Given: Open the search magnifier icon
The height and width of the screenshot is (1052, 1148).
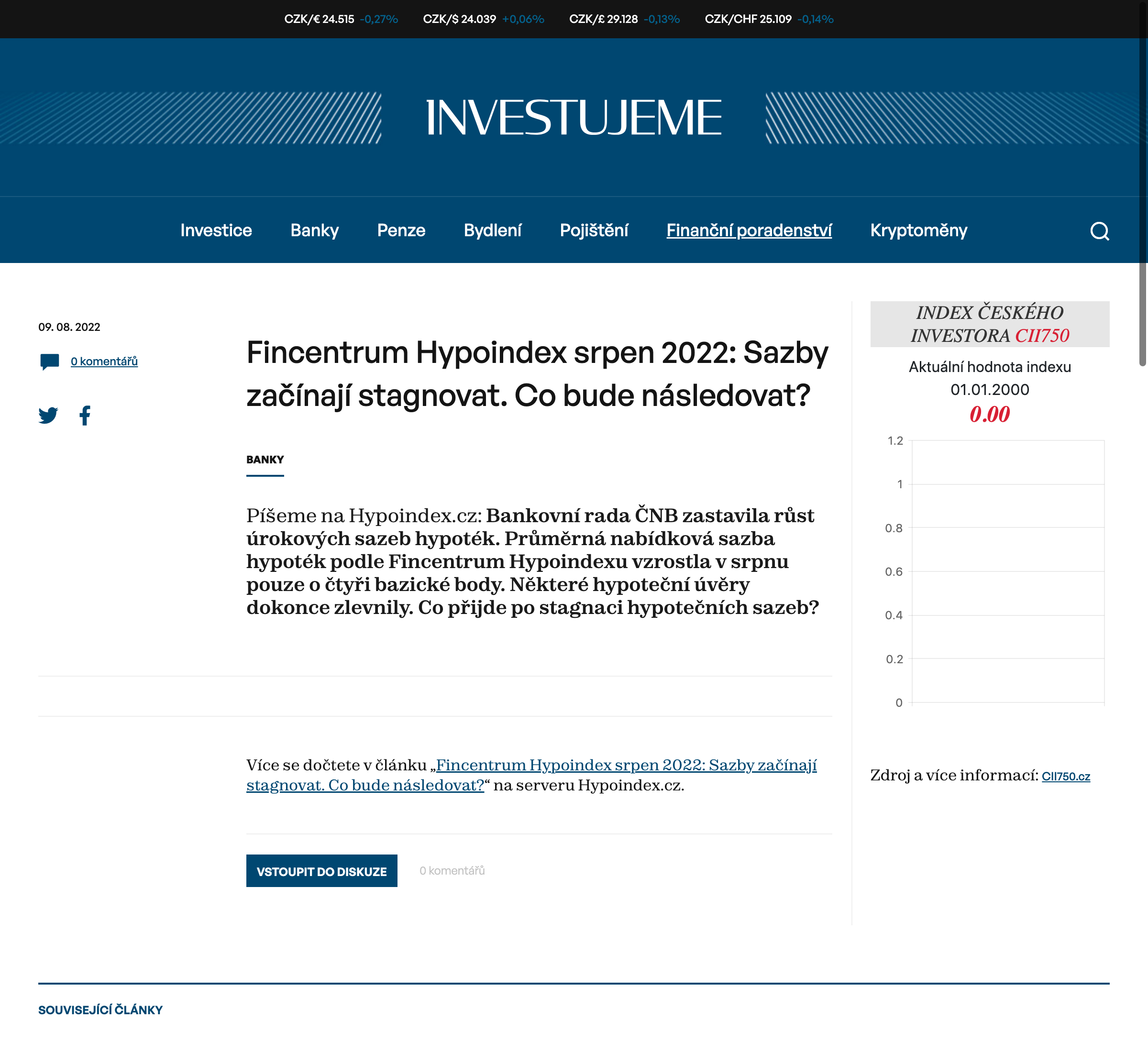Looking at the screenshot, I should click(x=1100, y=230).
